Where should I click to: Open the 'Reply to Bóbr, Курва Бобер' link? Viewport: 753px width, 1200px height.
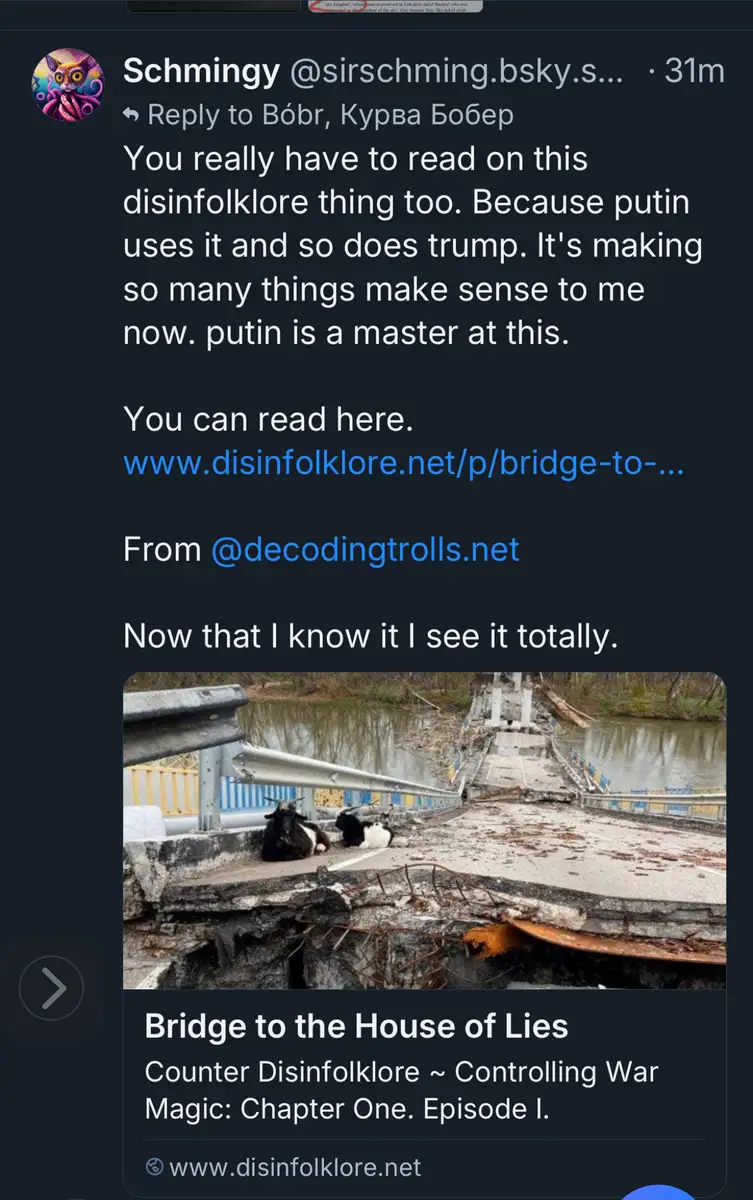[330, 115]
